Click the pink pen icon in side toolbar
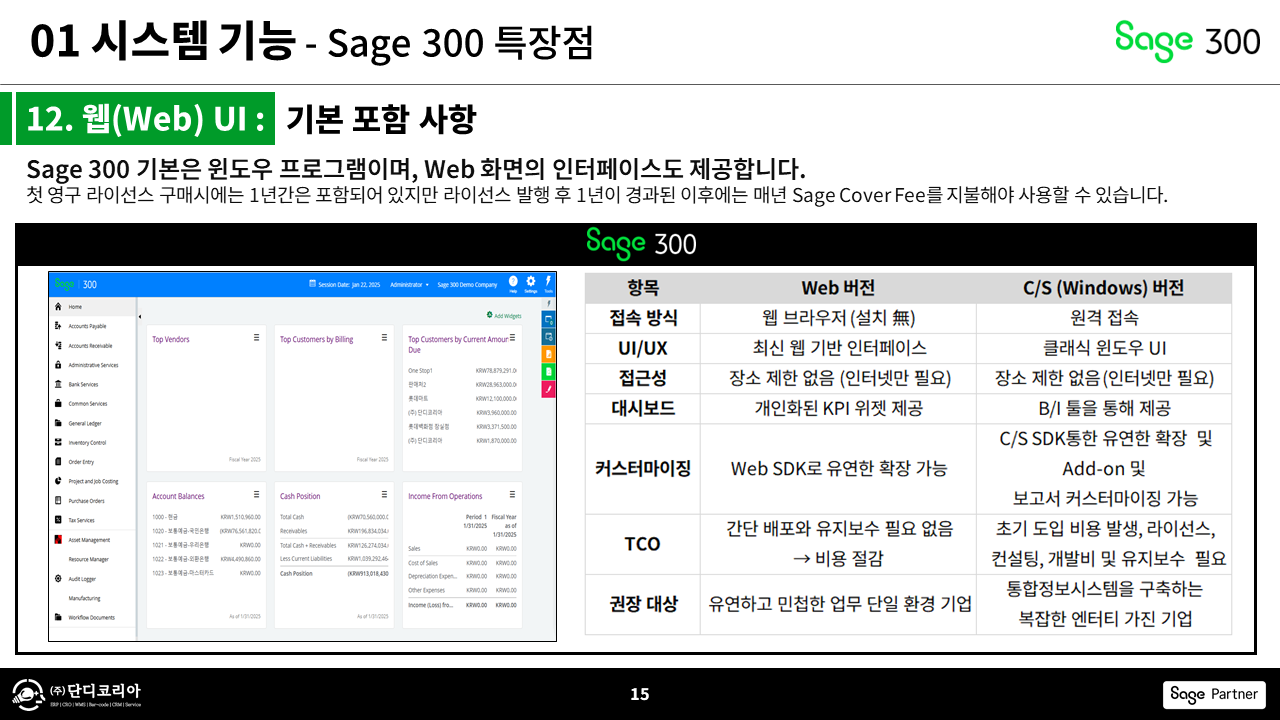This screenshot has width=1280, height=720. coord(549,389)
